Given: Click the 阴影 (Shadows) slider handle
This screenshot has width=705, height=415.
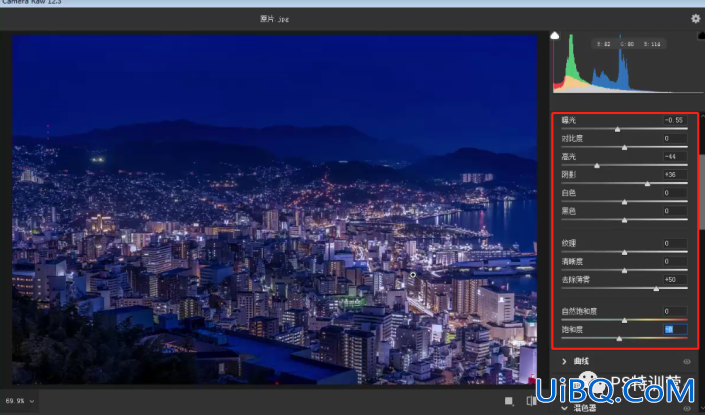Looking at the screenshot, I should point(647,183).
